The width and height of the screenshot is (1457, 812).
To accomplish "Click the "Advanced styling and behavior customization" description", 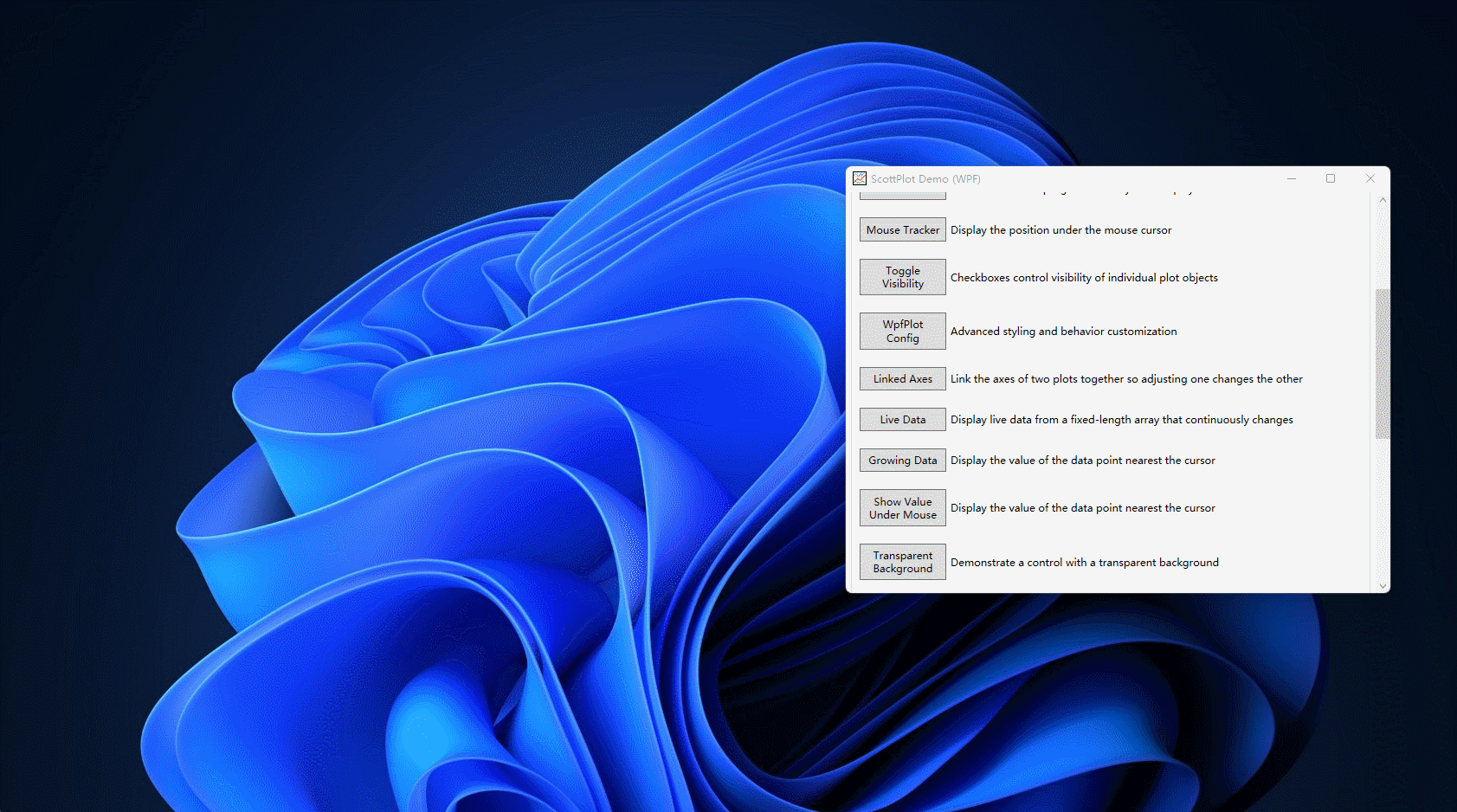I will 1063,332.
